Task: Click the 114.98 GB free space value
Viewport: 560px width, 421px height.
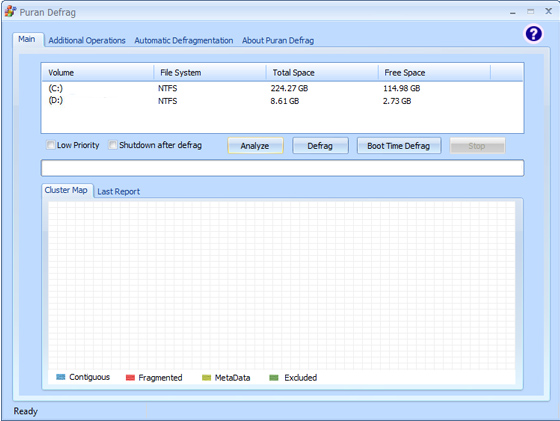Action: pos(401,88)
